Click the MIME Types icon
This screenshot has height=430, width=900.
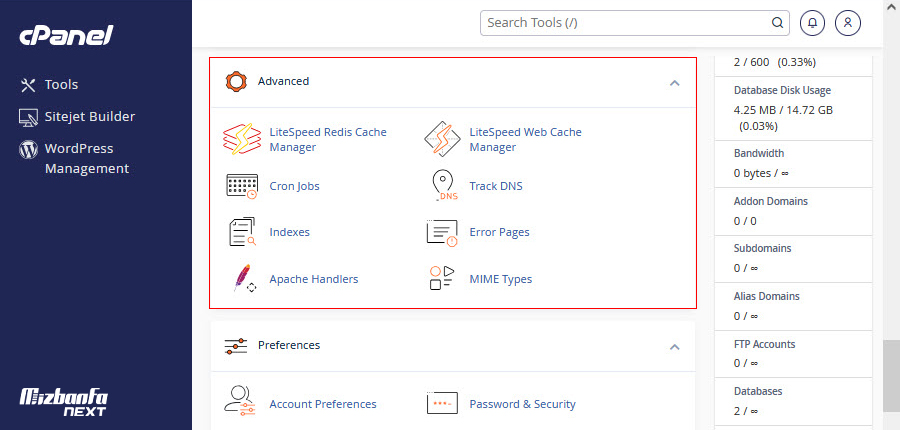442,278
